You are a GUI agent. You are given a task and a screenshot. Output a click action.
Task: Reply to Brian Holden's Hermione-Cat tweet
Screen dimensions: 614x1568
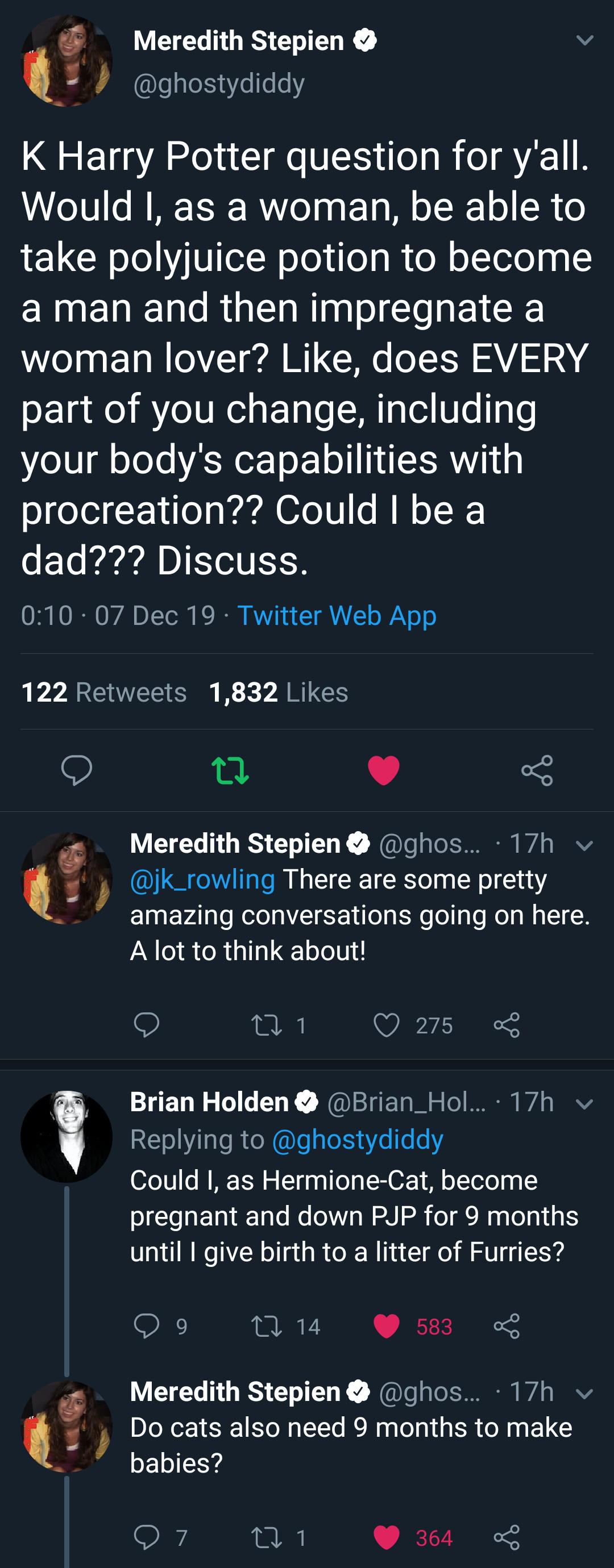click(x=146, y=1326)
